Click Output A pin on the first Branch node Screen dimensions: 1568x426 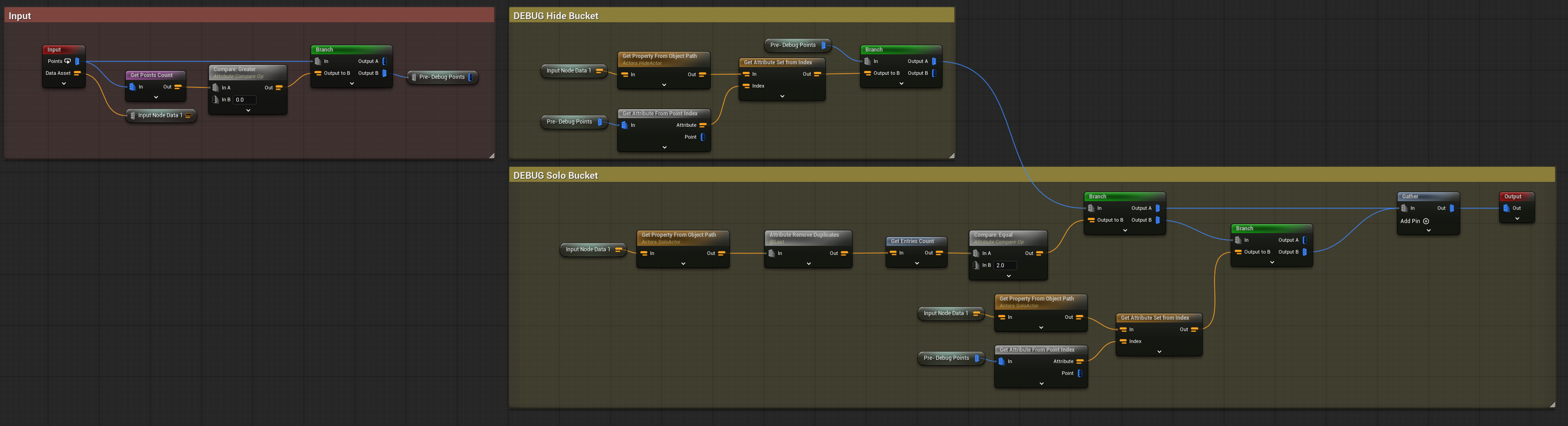pos(384,61)
